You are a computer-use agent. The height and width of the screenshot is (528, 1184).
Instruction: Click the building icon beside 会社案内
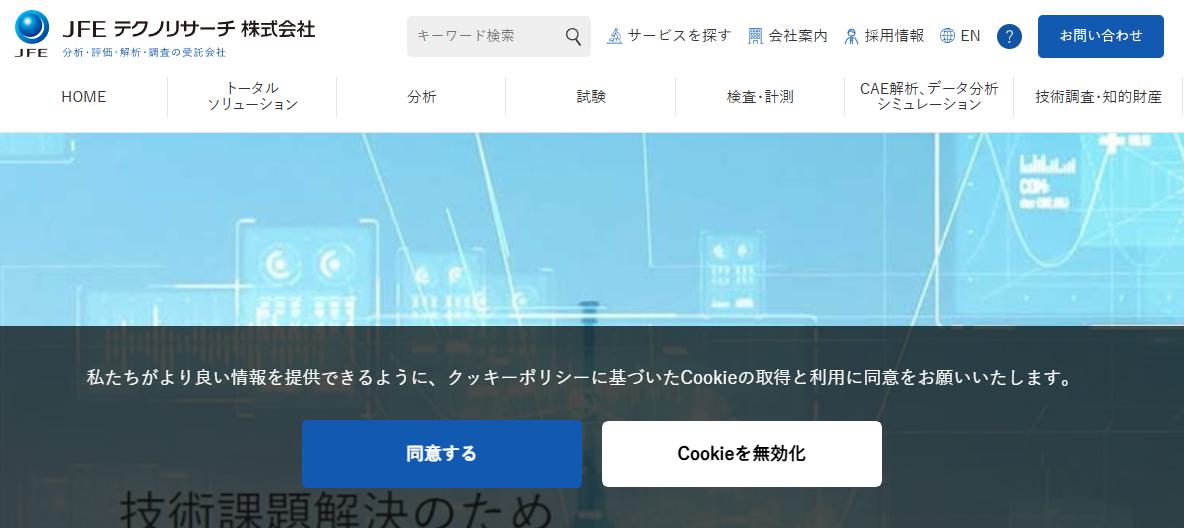tap(755, 36)
